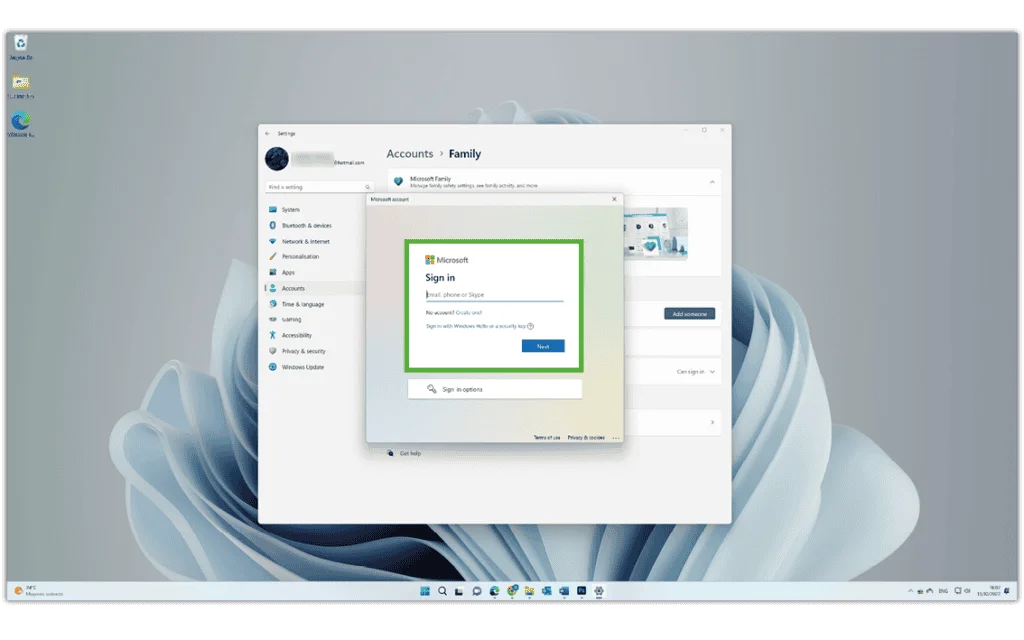Expand the Can sign in dropdown
The width and height of the screenshot is (1024, 640).
(x=696, y=372)
